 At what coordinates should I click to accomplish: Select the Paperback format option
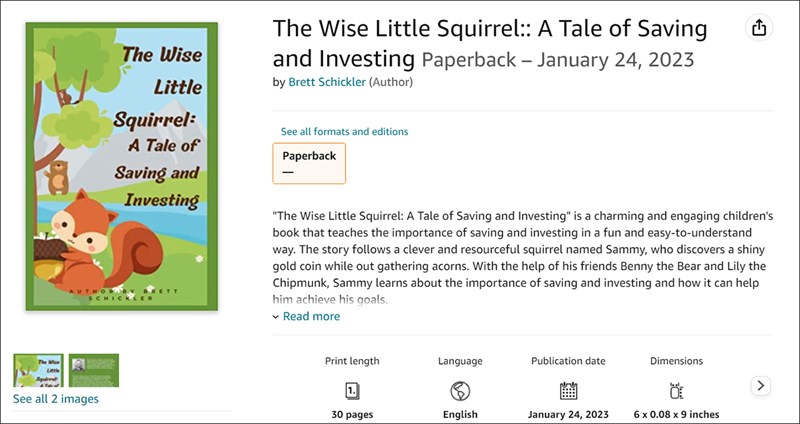coord(309,163)
